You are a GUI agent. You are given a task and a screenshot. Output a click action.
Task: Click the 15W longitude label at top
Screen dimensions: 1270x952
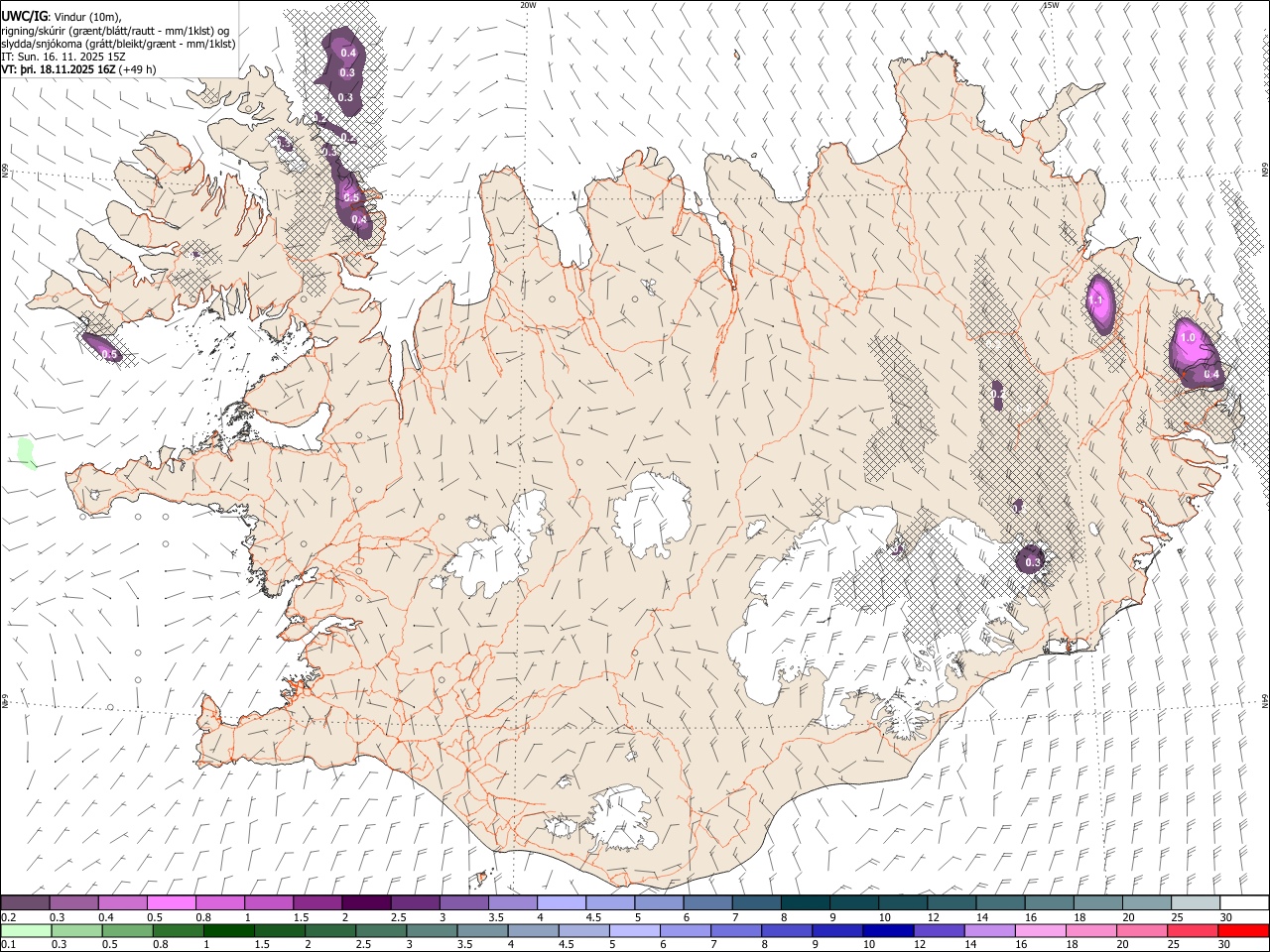1050,5
